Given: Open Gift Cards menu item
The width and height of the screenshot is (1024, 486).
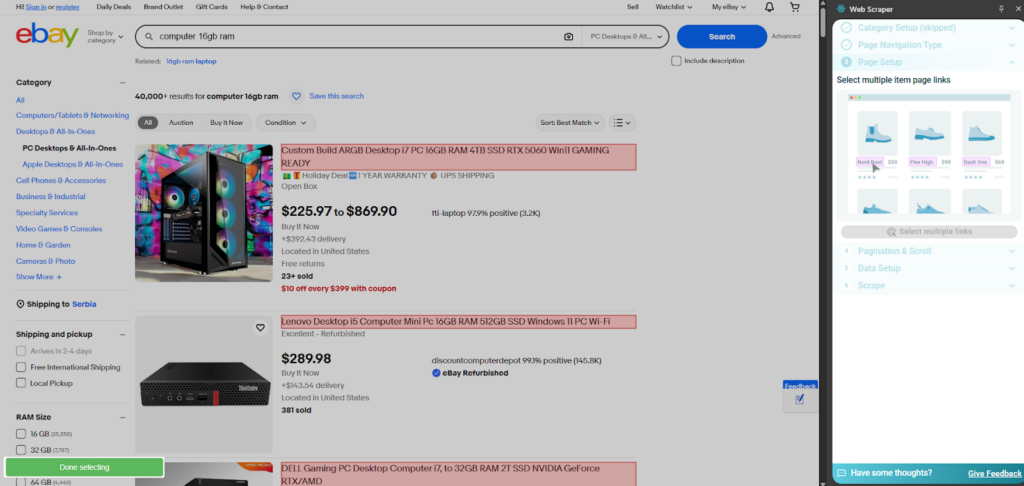Looking at the screenshot, I should (x=212, y=7).
